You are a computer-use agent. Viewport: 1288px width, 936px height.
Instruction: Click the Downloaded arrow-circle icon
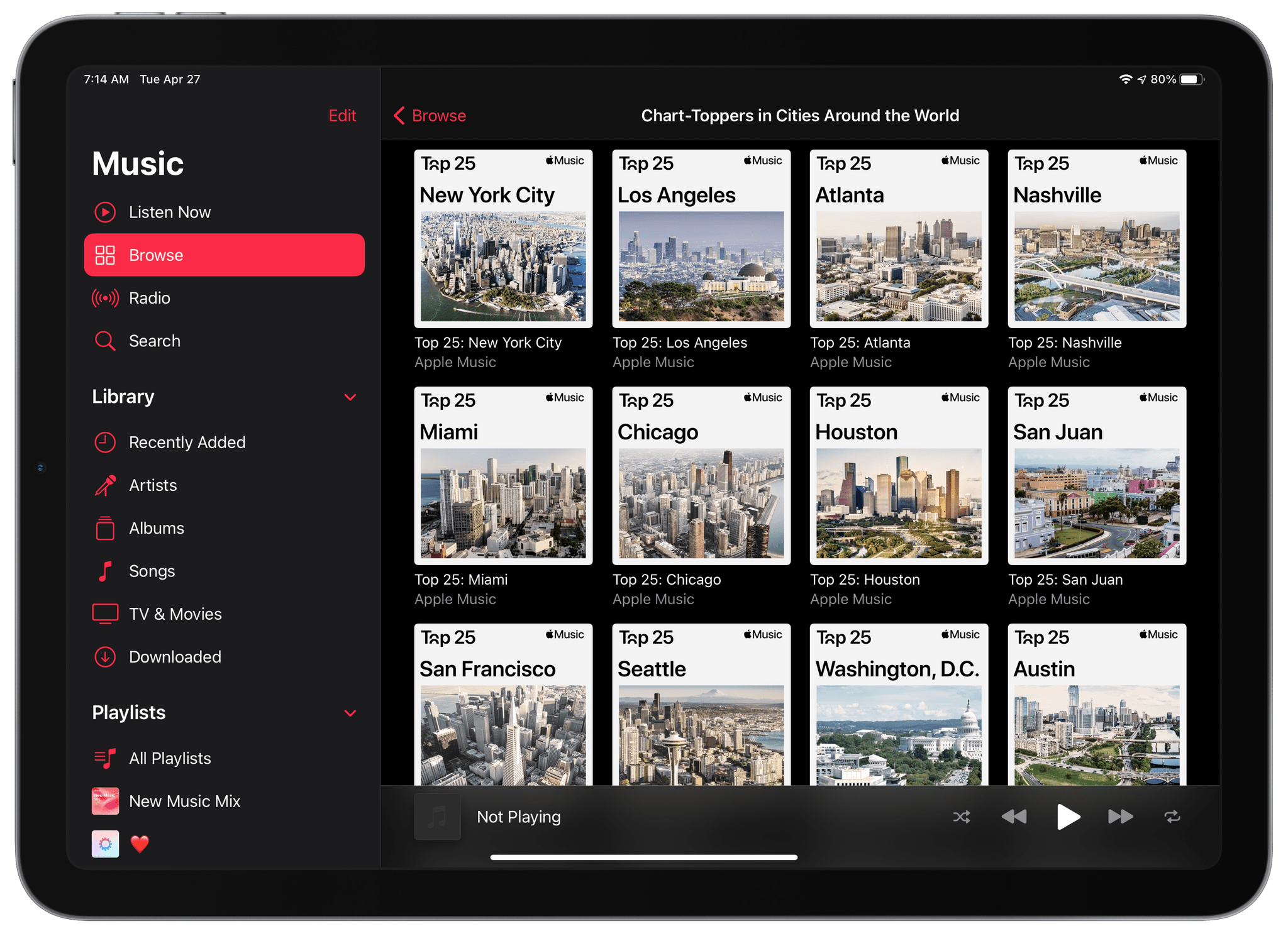click(x=105, y=657)
